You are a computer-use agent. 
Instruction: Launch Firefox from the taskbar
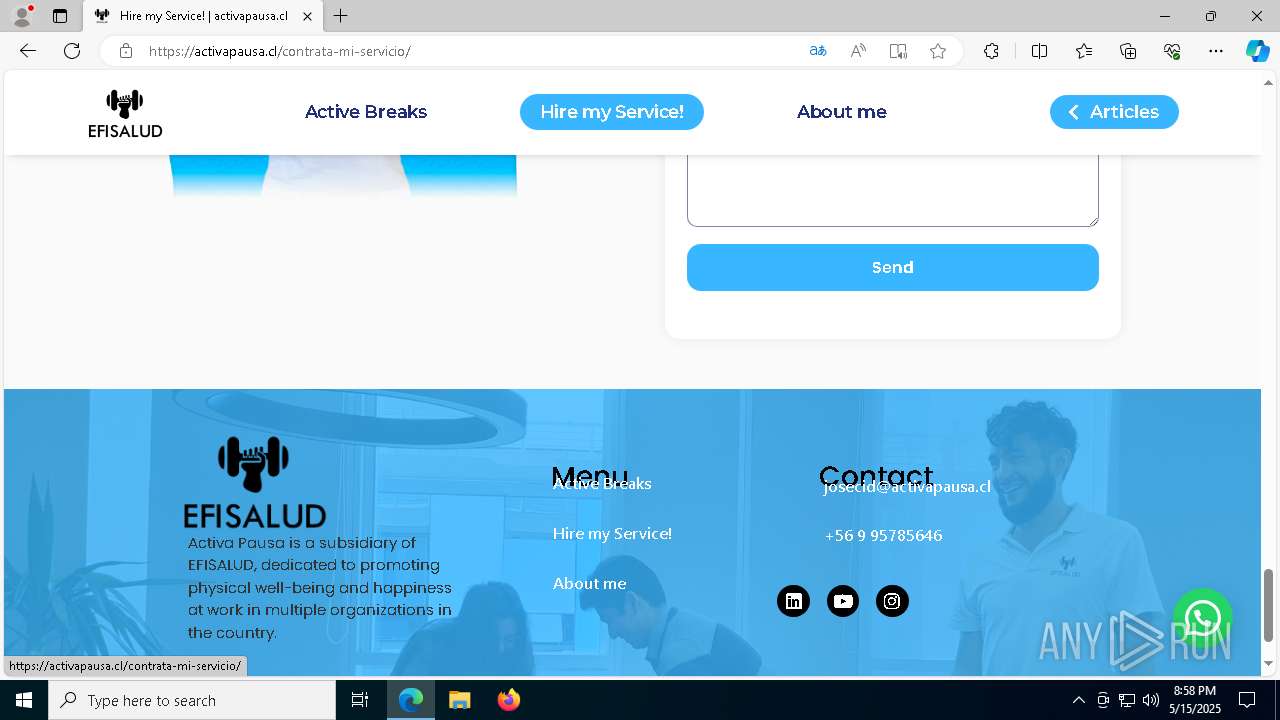[508, 700]
